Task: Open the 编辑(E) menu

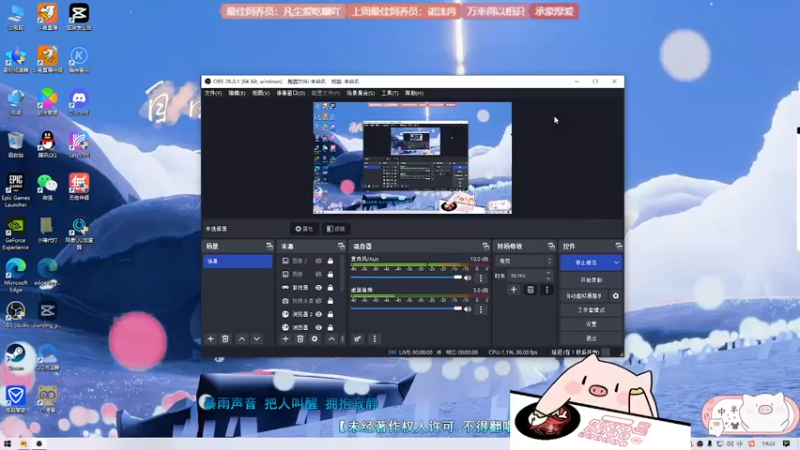Action: 237,93
